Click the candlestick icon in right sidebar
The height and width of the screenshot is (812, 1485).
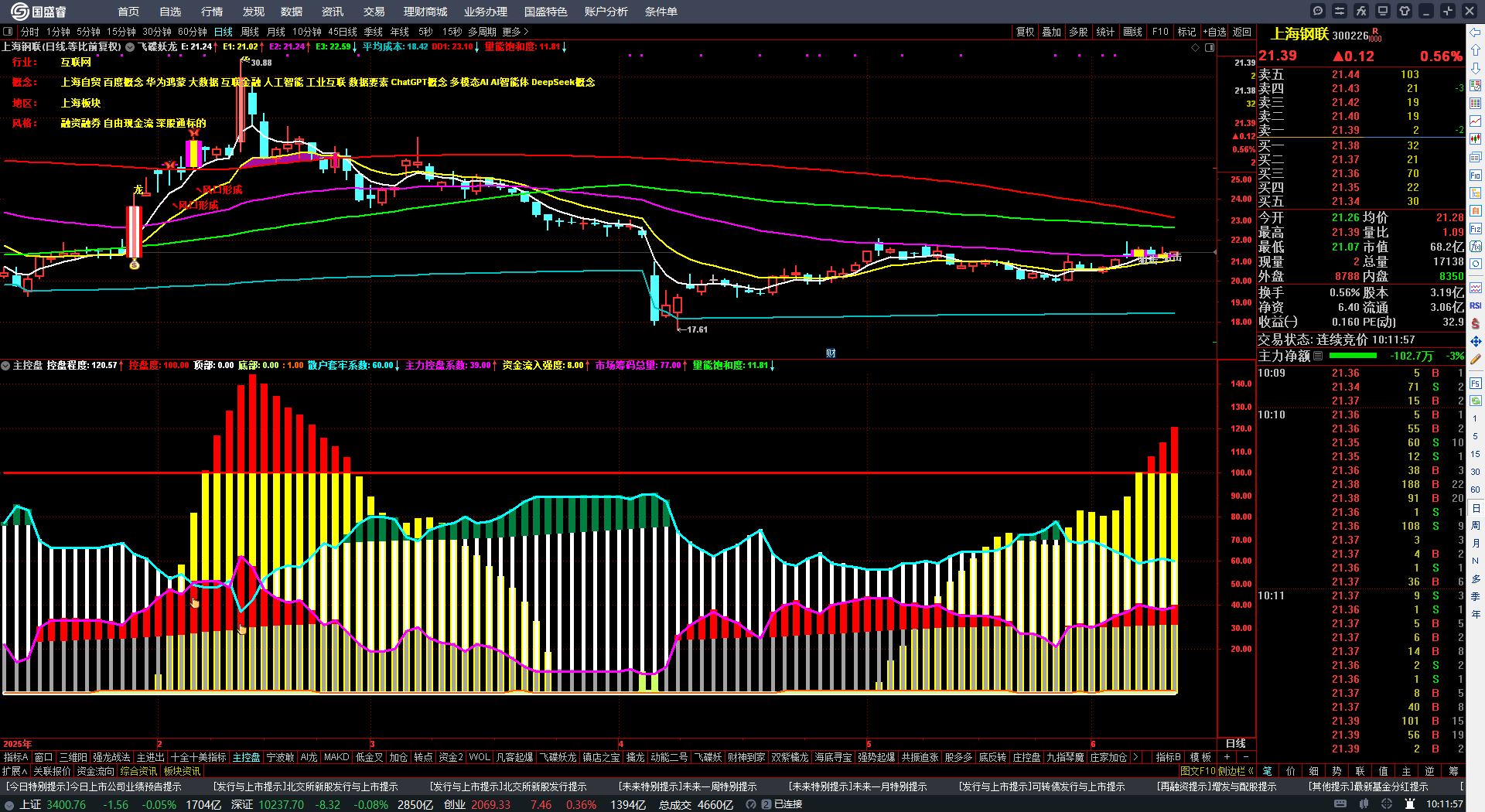(x=1476, y=139)
